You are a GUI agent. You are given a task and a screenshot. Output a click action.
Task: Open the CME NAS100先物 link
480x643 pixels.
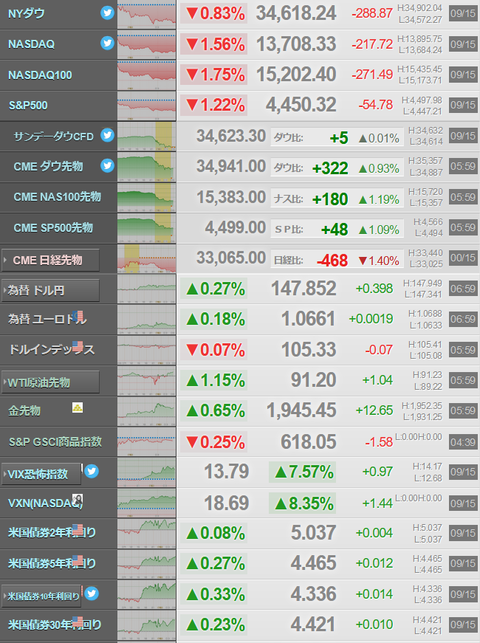click(57, 197)
